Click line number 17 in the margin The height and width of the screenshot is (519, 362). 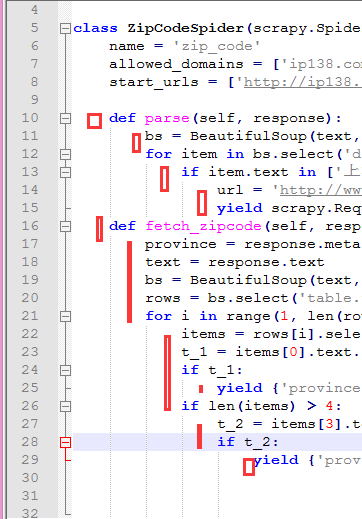click(30, 244)
